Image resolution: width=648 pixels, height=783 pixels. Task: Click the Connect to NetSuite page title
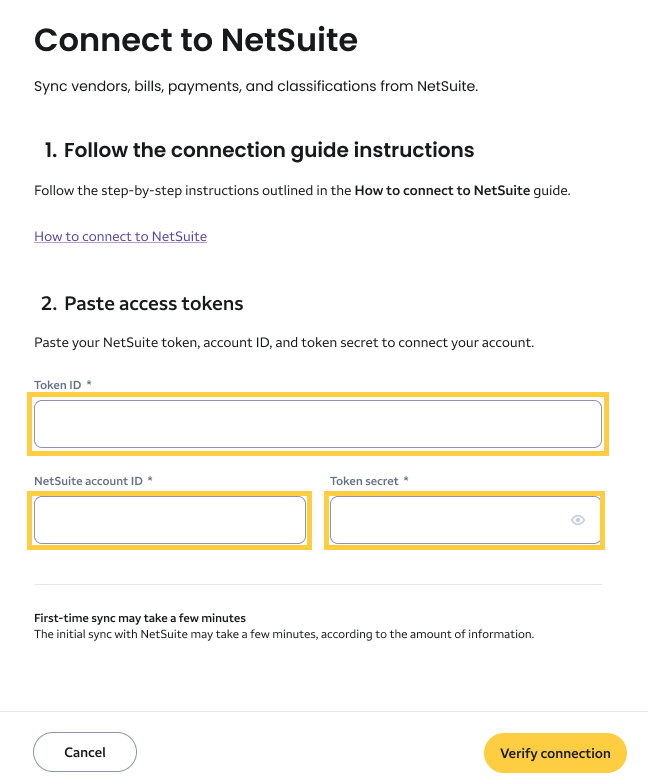pos(196,40)
